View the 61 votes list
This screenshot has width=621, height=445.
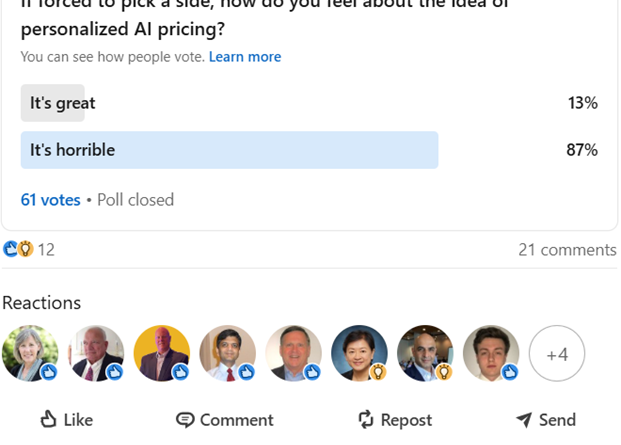point(50,200)
